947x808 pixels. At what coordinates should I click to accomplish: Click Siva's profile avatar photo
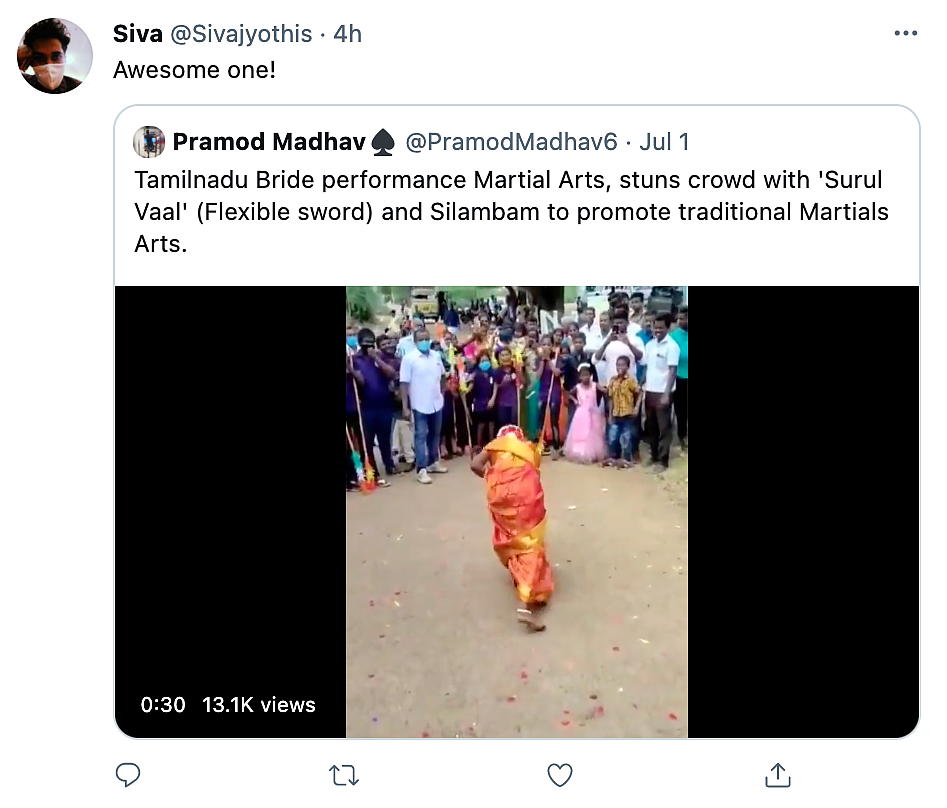[x=55, y=56]
